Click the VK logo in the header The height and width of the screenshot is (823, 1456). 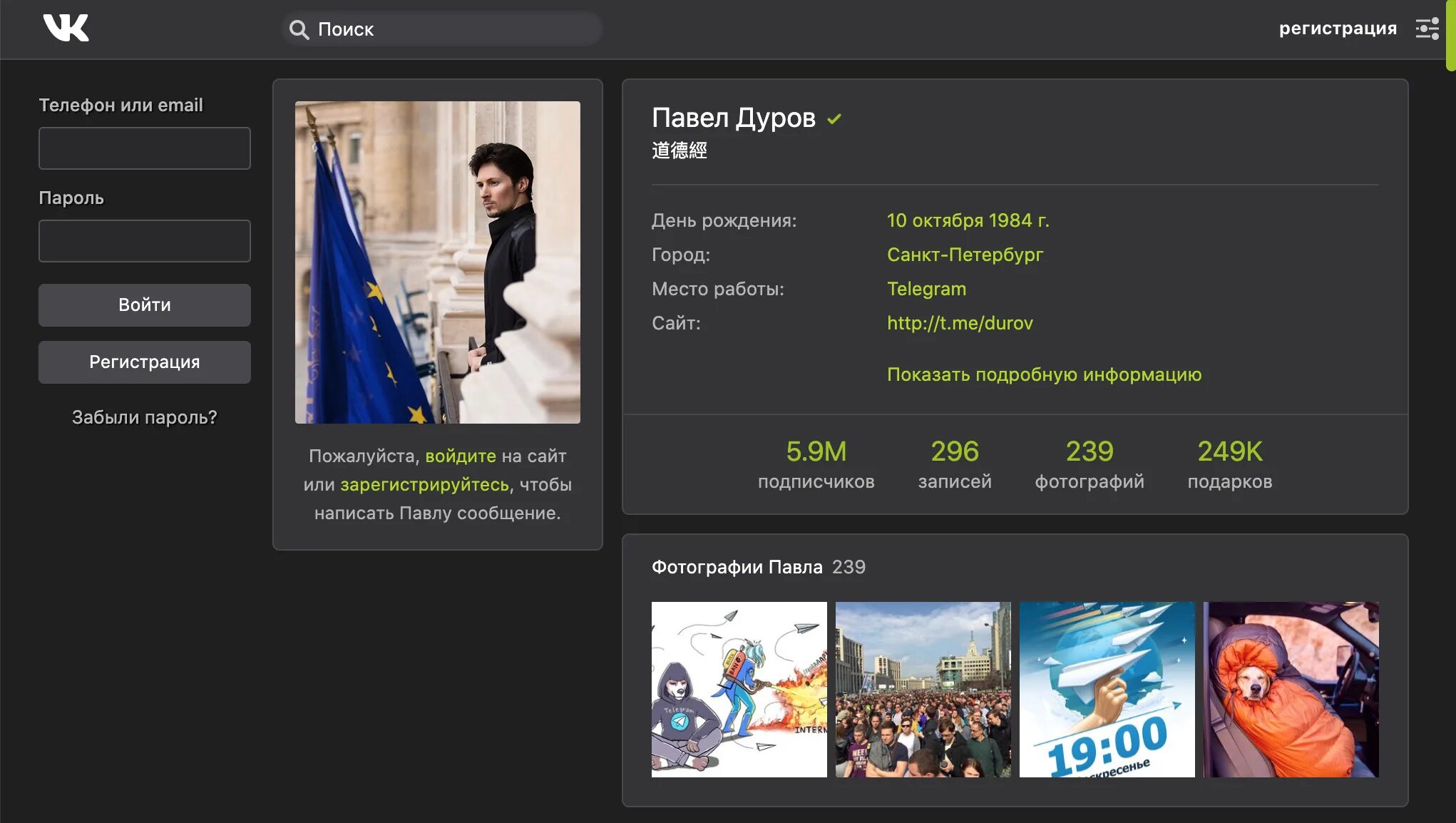(66, 28)
